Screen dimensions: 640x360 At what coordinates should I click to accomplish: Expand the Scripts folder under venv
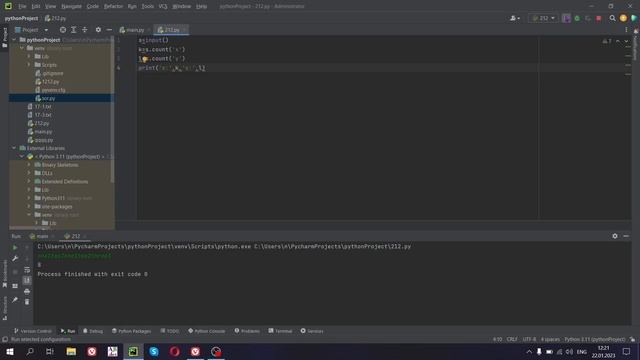(29, 65)
